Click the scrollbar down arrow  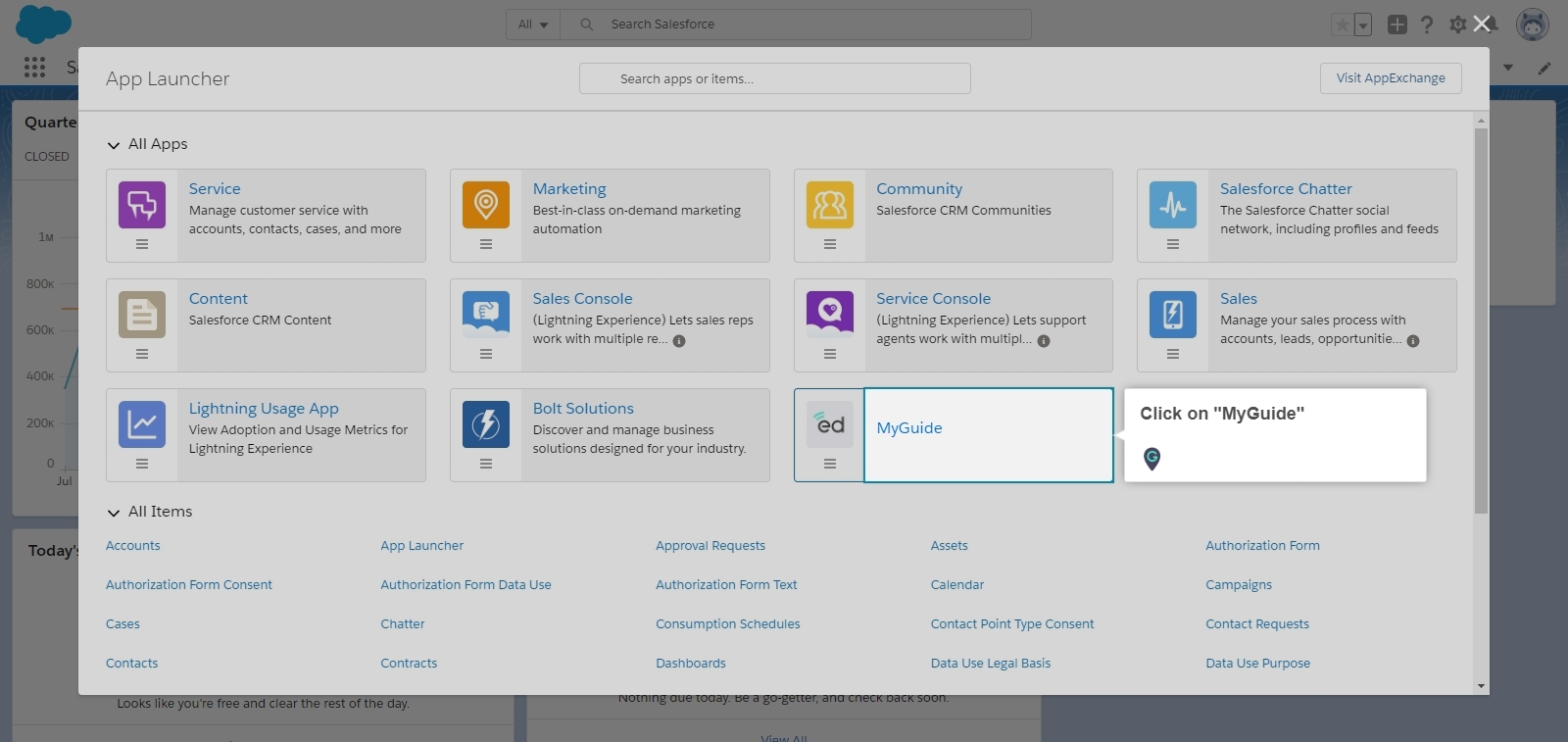click(x=1481, y=686)
